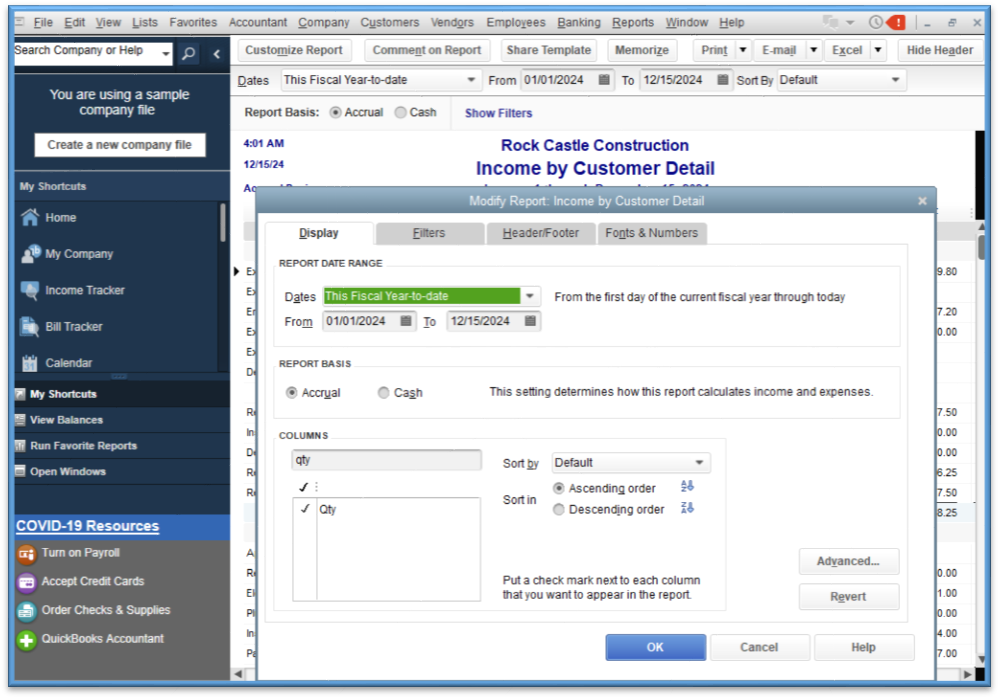1000x699 pixels.
Task: Click the column search field containing qty
Action: (386, 460)
